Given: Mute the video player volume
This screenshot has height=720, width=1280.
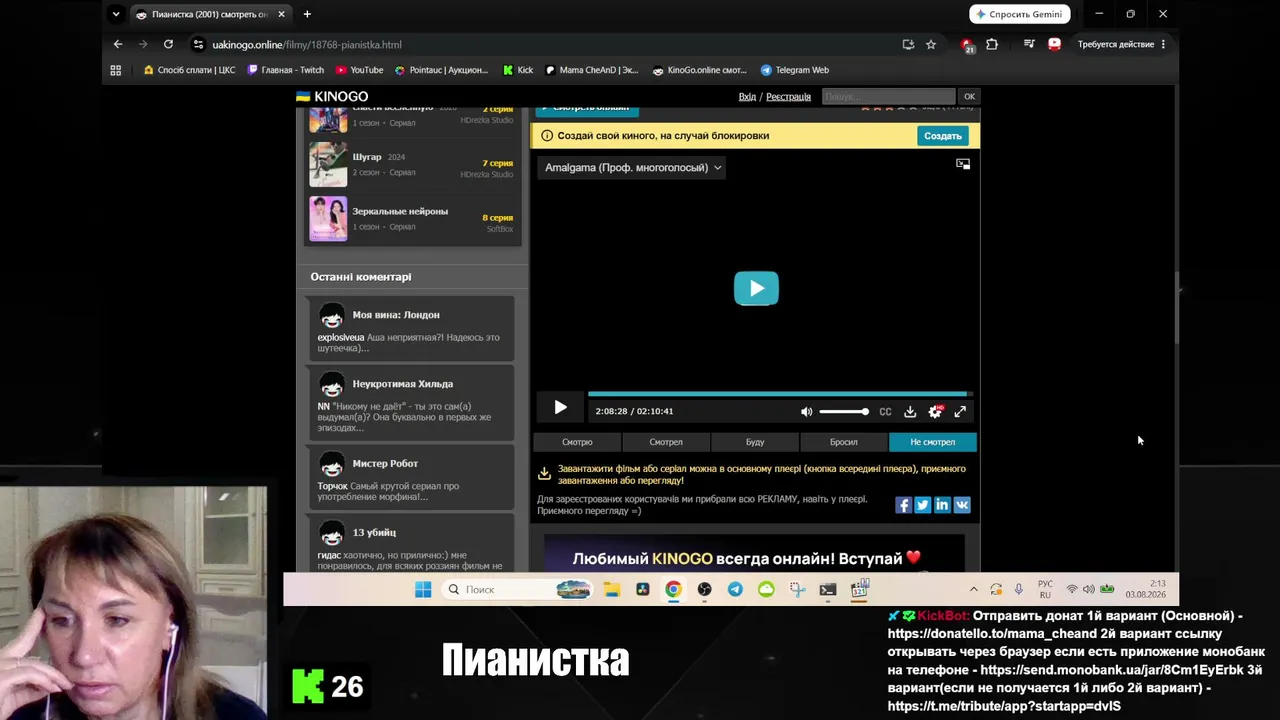Looking at the screenshot, I should pyautogui.click(x=807, y=411).
